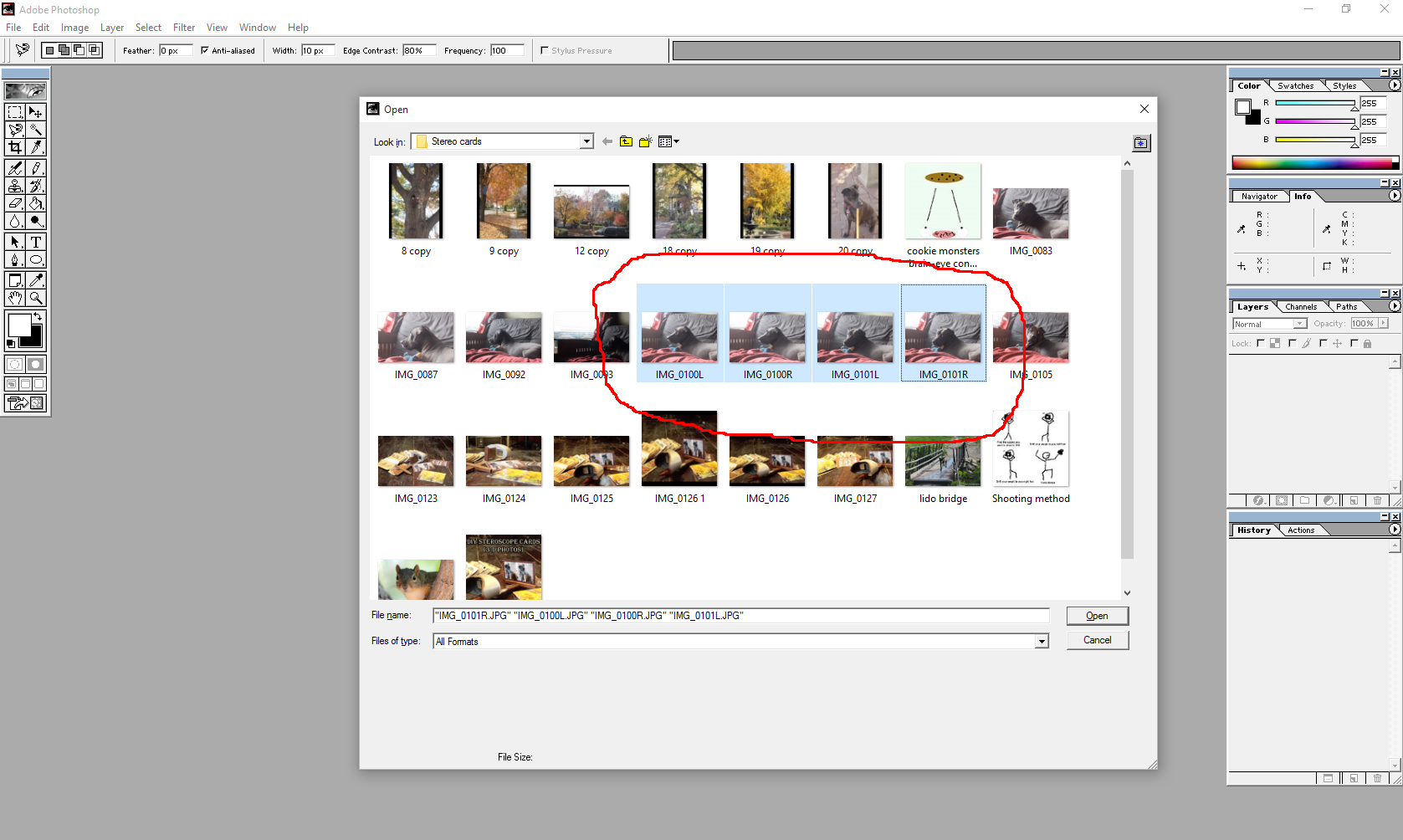Image resolution: width=1403 pixels, height=840 pixels.
Task: Click the foreground color swatch in toolbox
Action: click(x=19, y=325)
